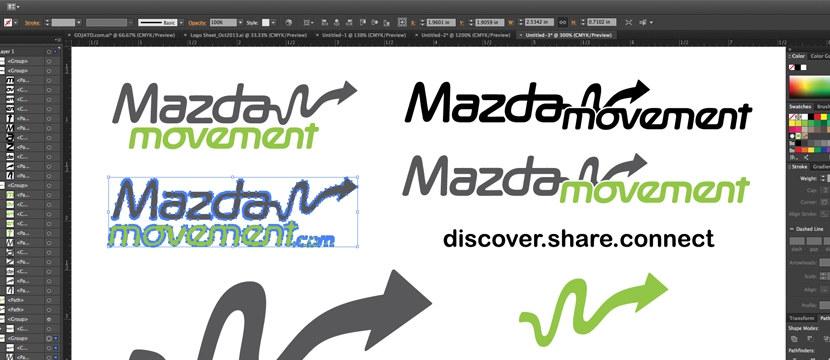The image size is (830, 360).
Task: Open the variable width profile dropdown
Action: pyautogui.click(x=130, y=23)
